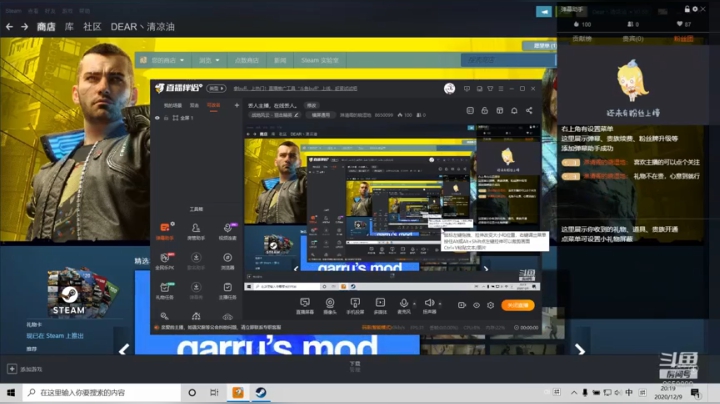Open the 社区 tab in Steam

92,27
